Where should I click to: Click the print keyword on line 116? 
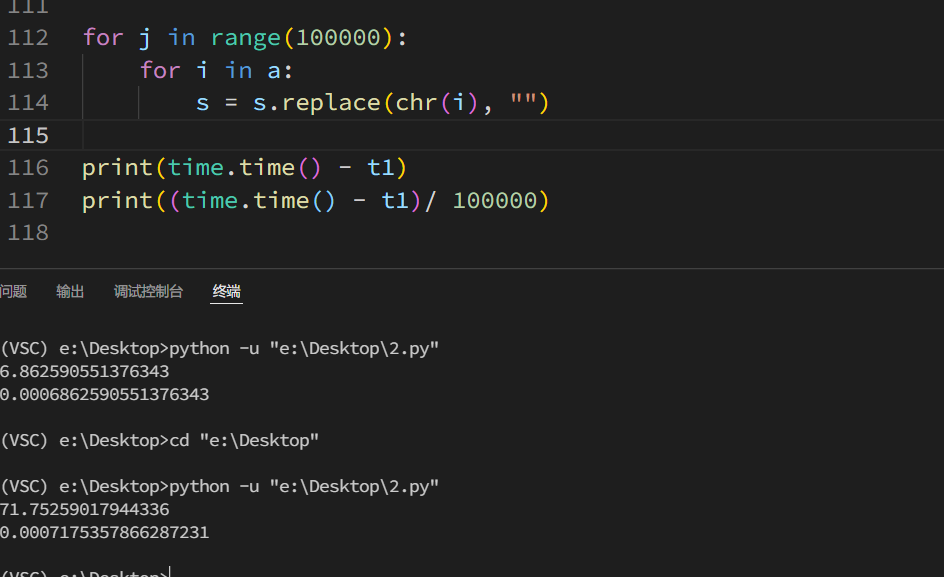(117, 168)
